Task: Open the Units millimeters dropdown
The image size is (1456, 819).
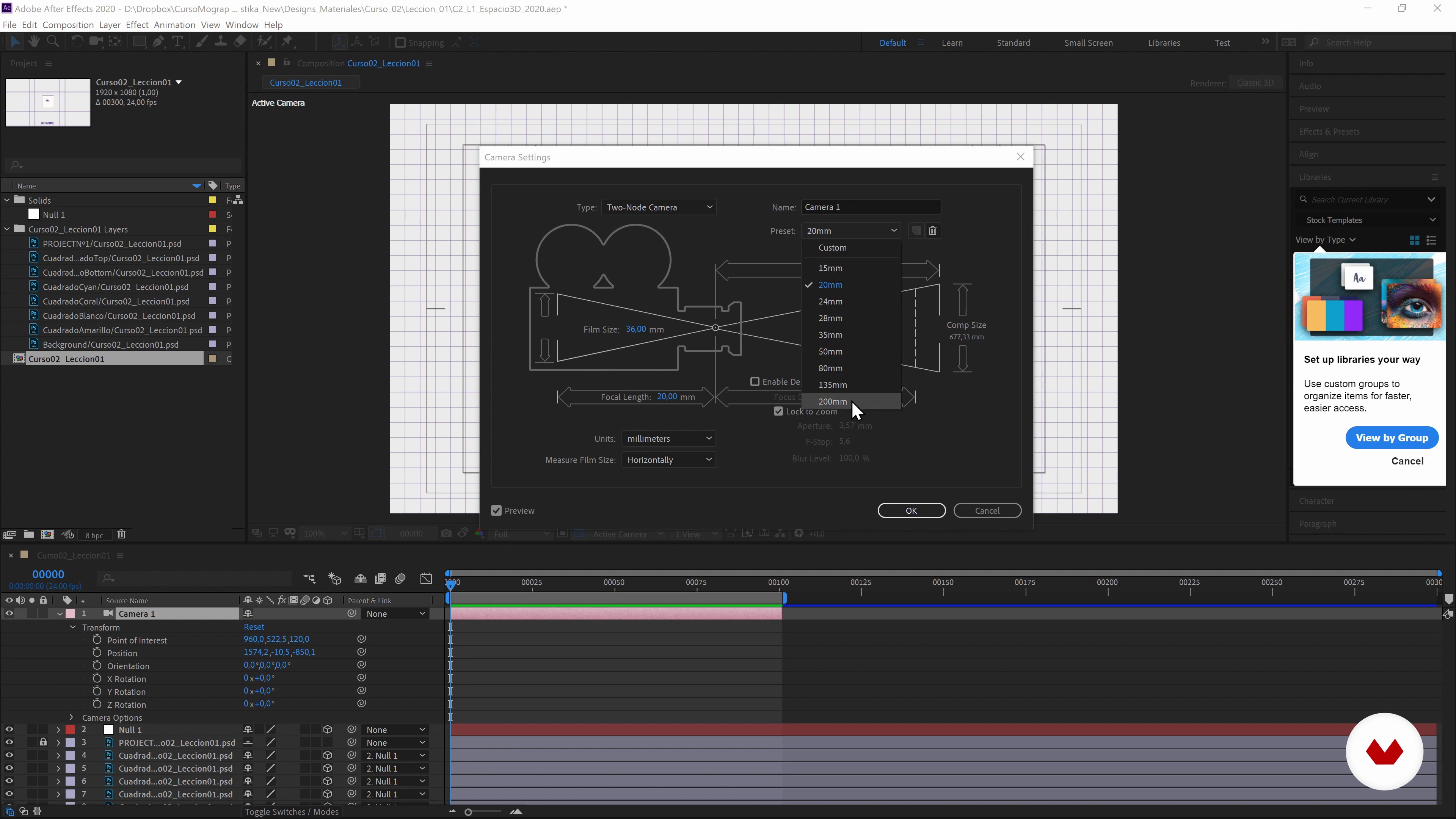Action: [x=668, y=439]
